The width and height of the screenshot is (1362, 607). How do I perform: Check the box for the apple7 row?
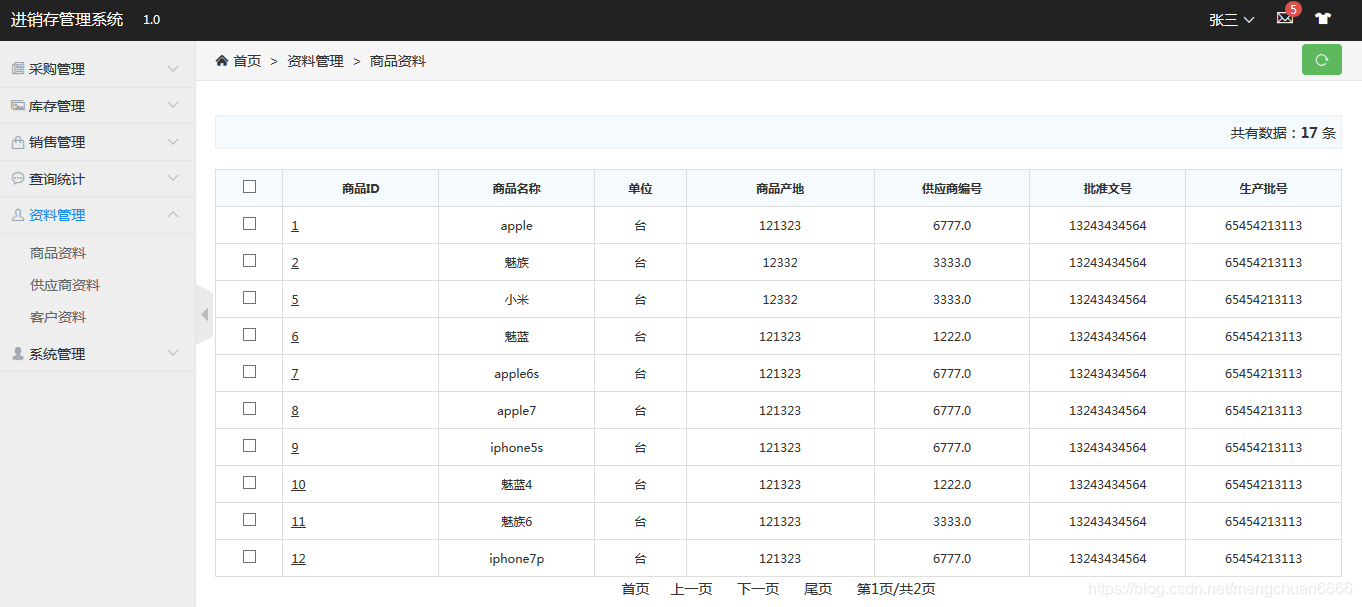pyautogui.click(x=249, y=409)
